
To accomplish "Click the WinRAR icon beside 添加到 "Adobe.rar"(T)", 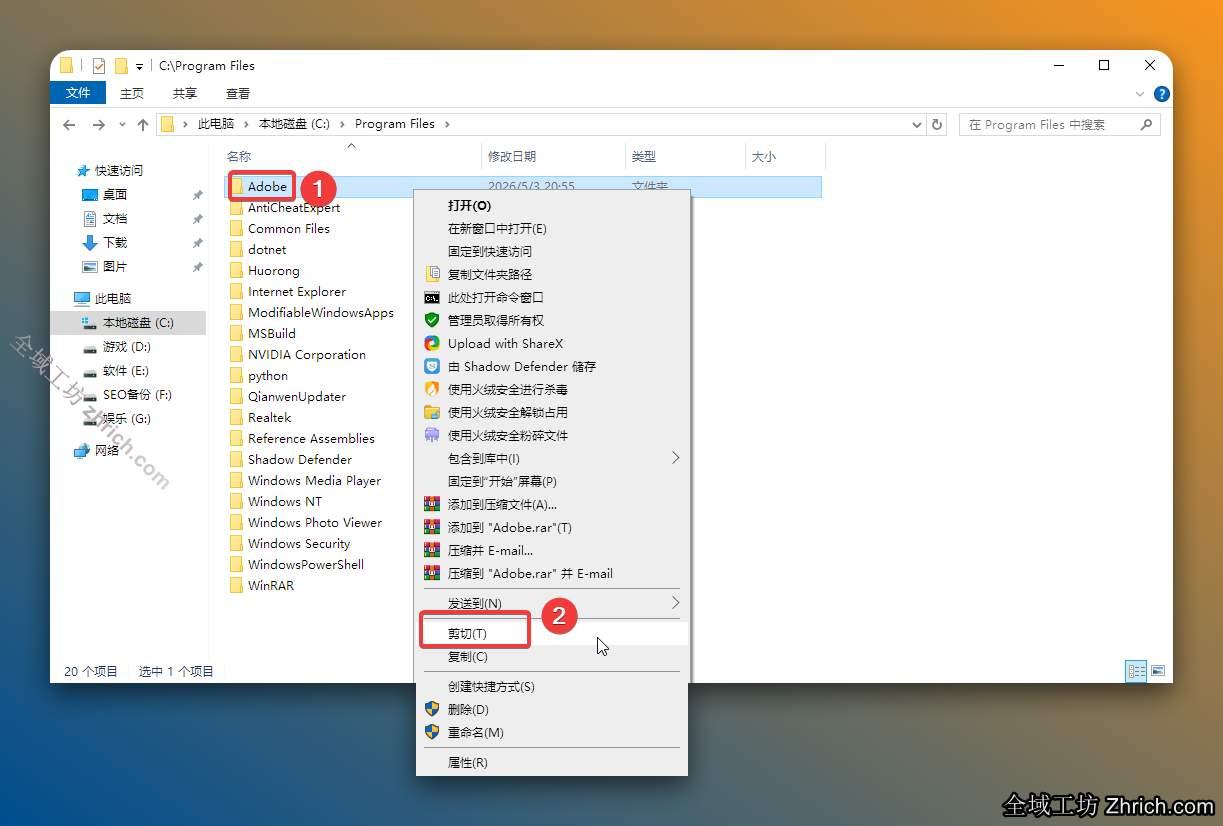I will [432, 527].
